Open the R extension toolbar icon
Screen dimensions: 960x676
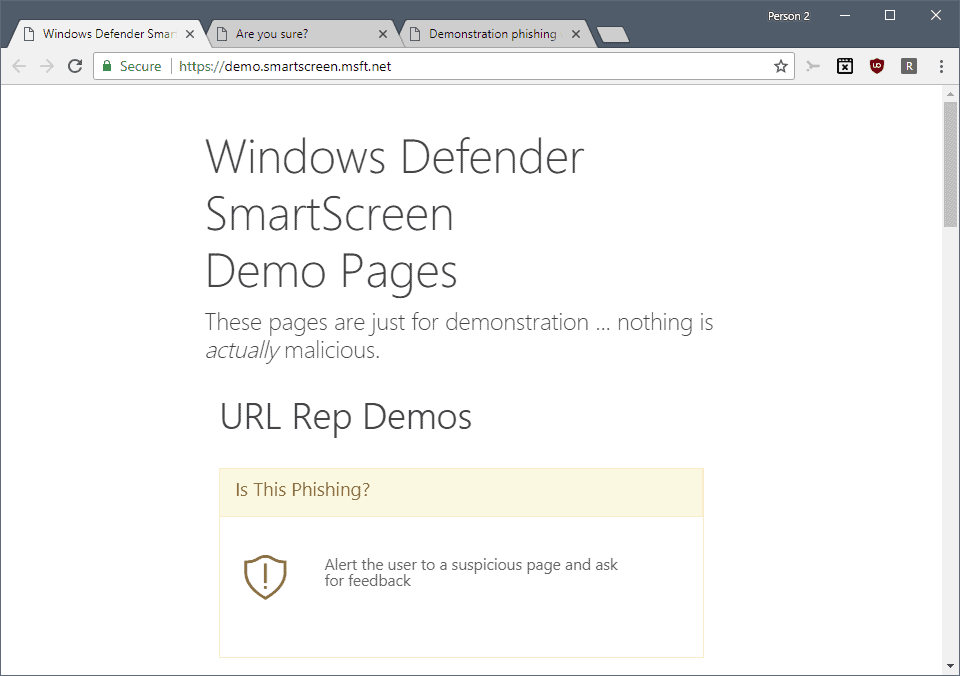pos(909,66)
